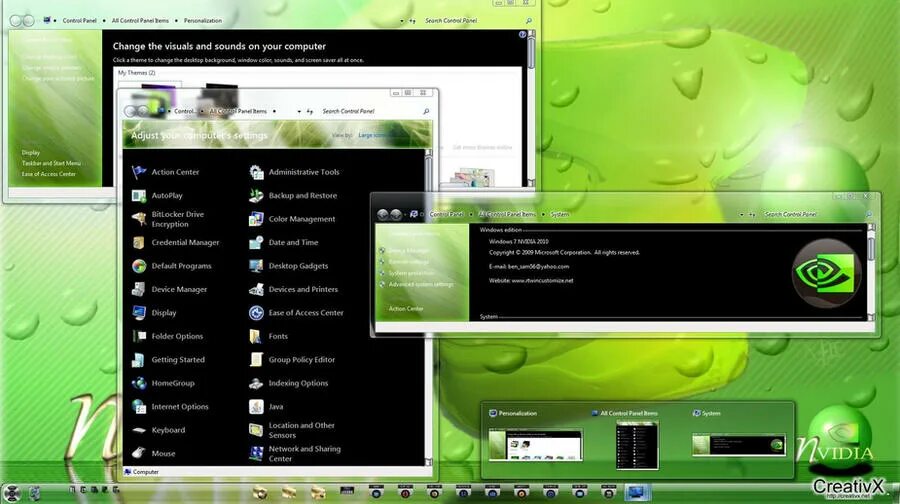
Task: Click Control Panel breadcrumb in Personalization window
Action: tap(79, 21)
